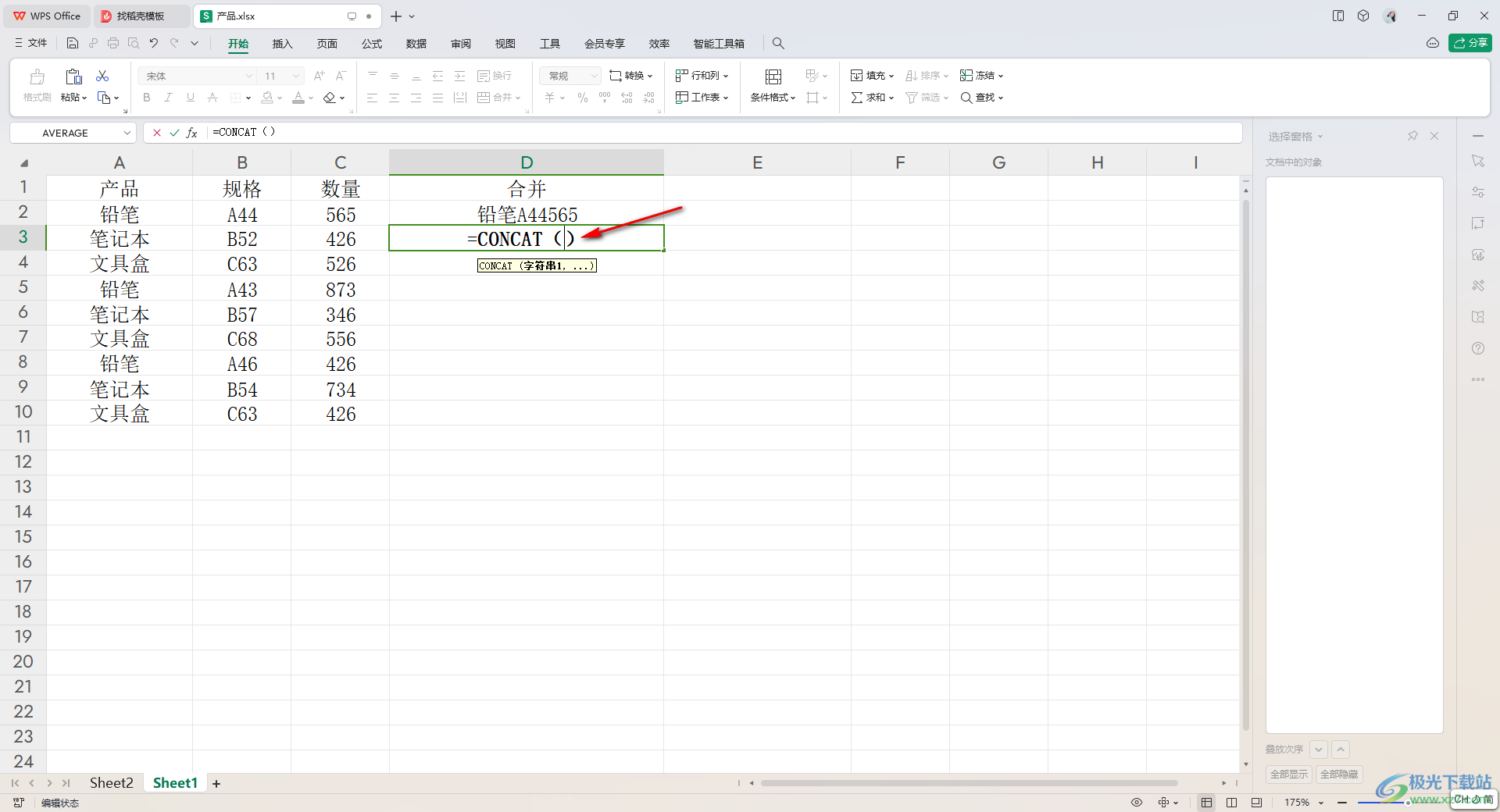Open the 数据 ribbon tab

[x=416, y=44]
